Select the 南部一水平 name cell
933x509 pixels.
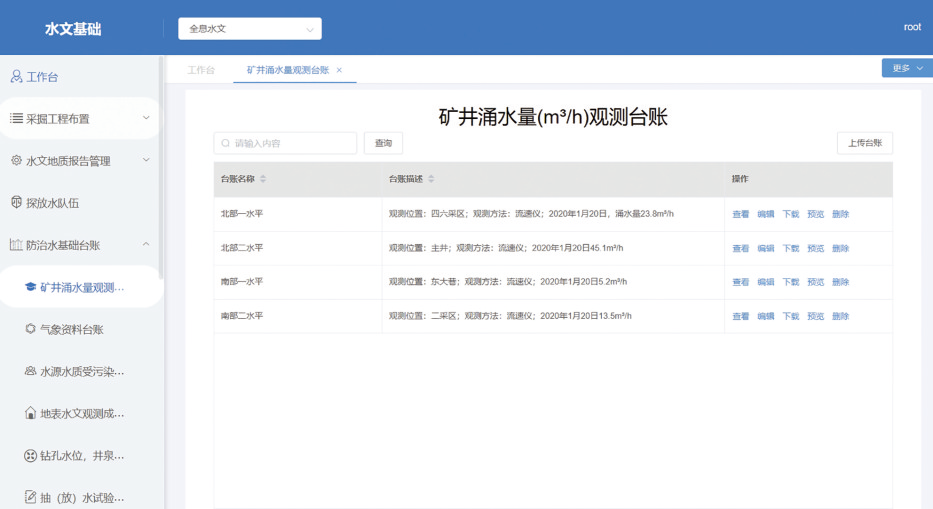pos(242,282)
